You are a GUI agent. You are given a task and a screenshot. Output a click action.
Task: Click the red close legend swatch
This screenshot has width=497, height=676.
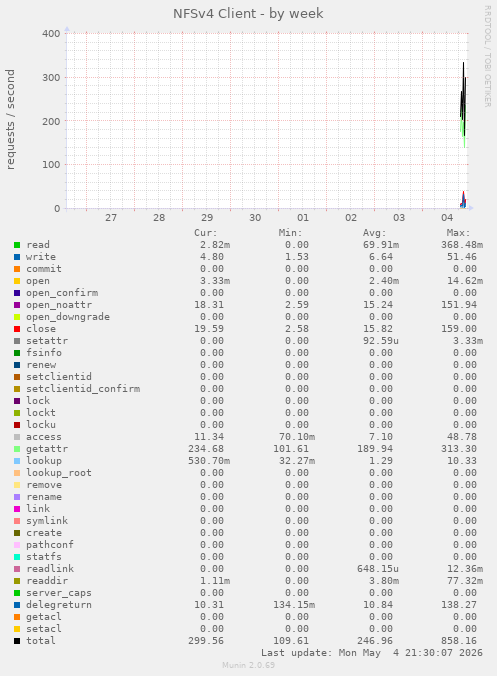17,329
